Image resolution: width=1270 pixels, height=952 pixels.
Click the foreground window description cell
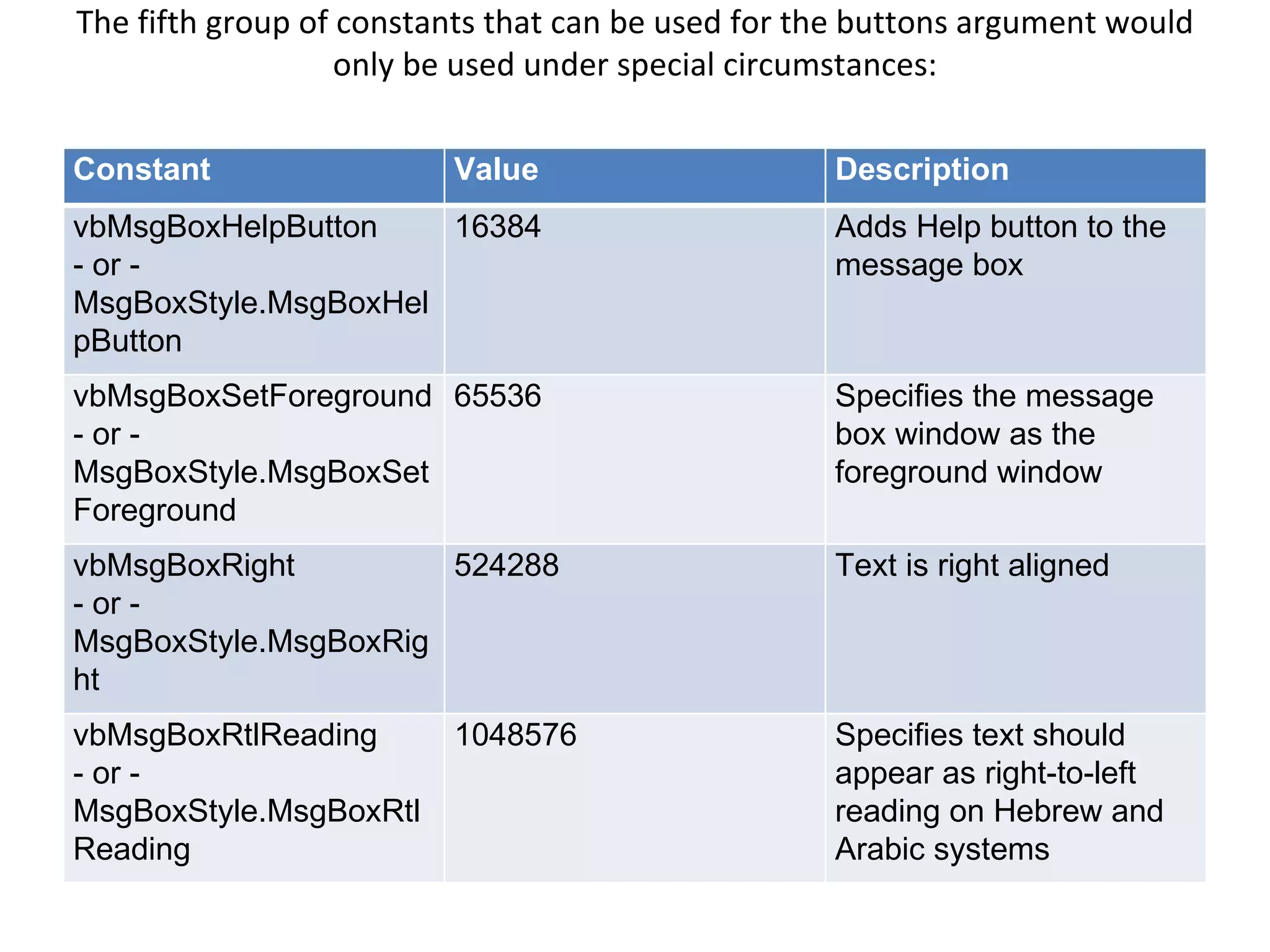1016,459
